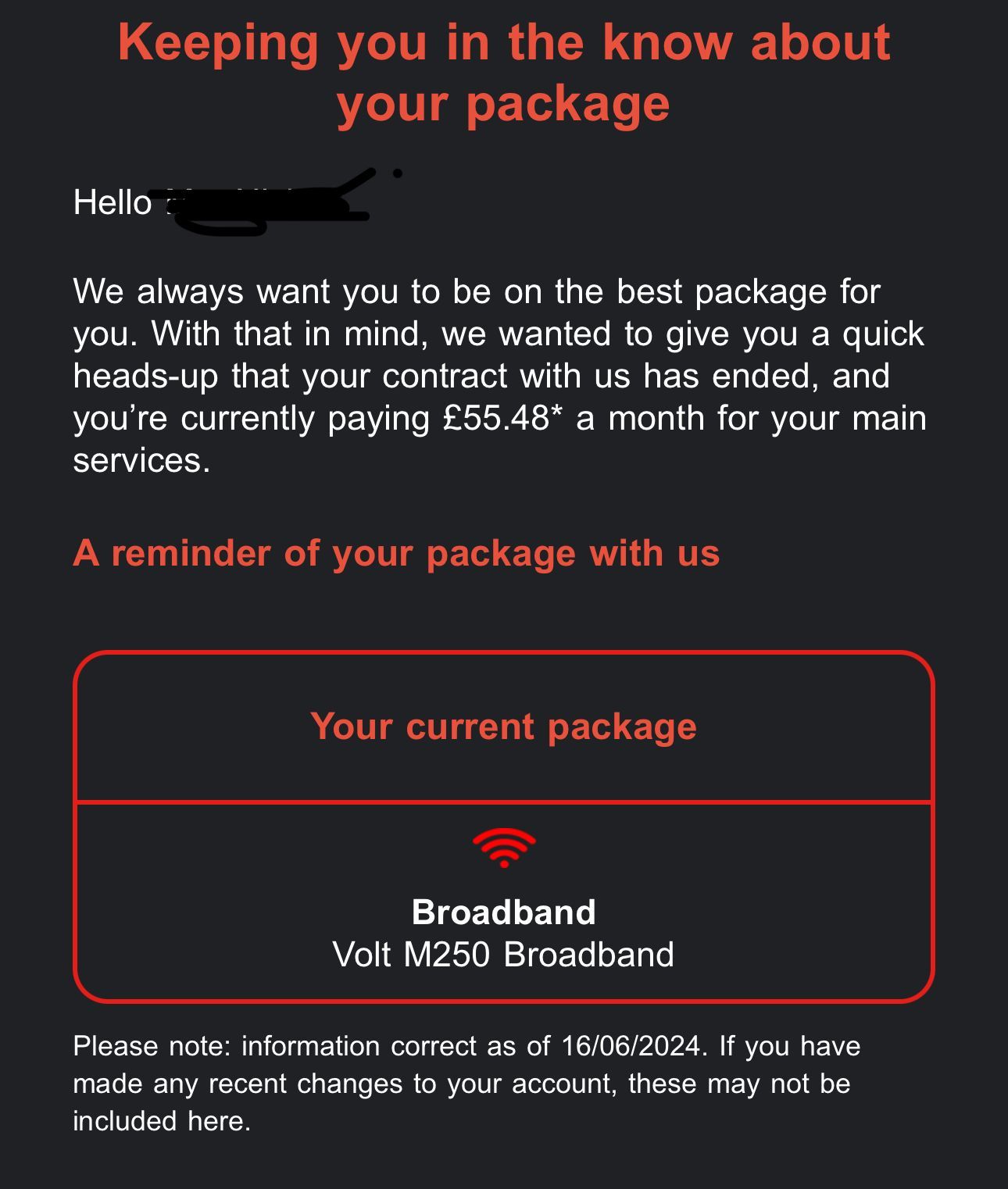Click the 'Volt M250 Broadband' package name

(x=504, y=955)
